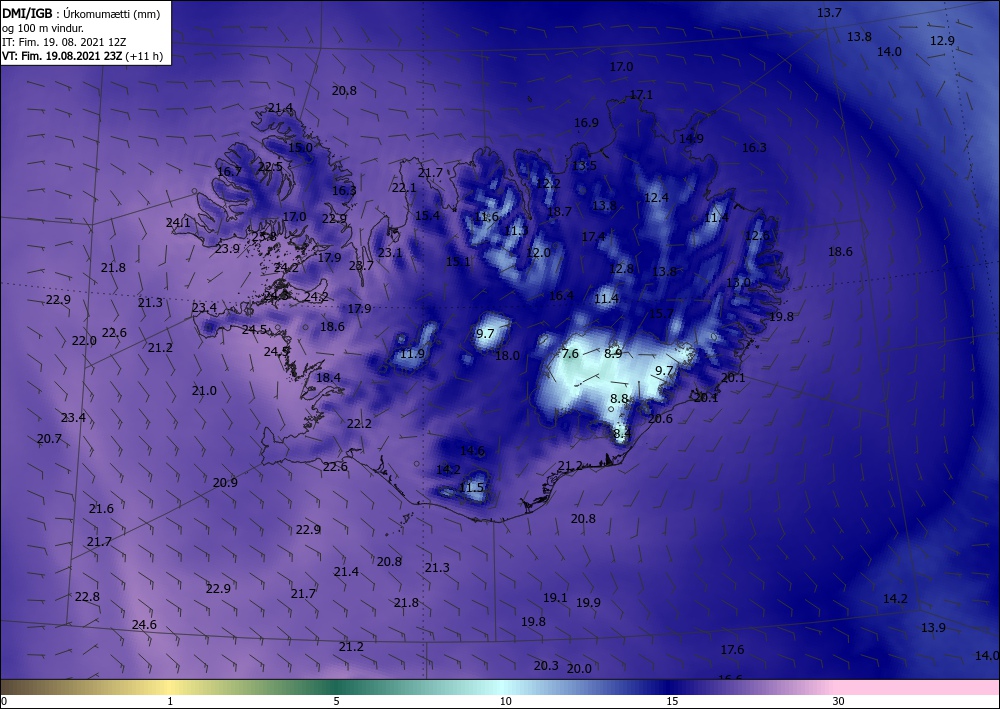
Task: Click the 12.0 value on the map
Action: coord(538,253)
